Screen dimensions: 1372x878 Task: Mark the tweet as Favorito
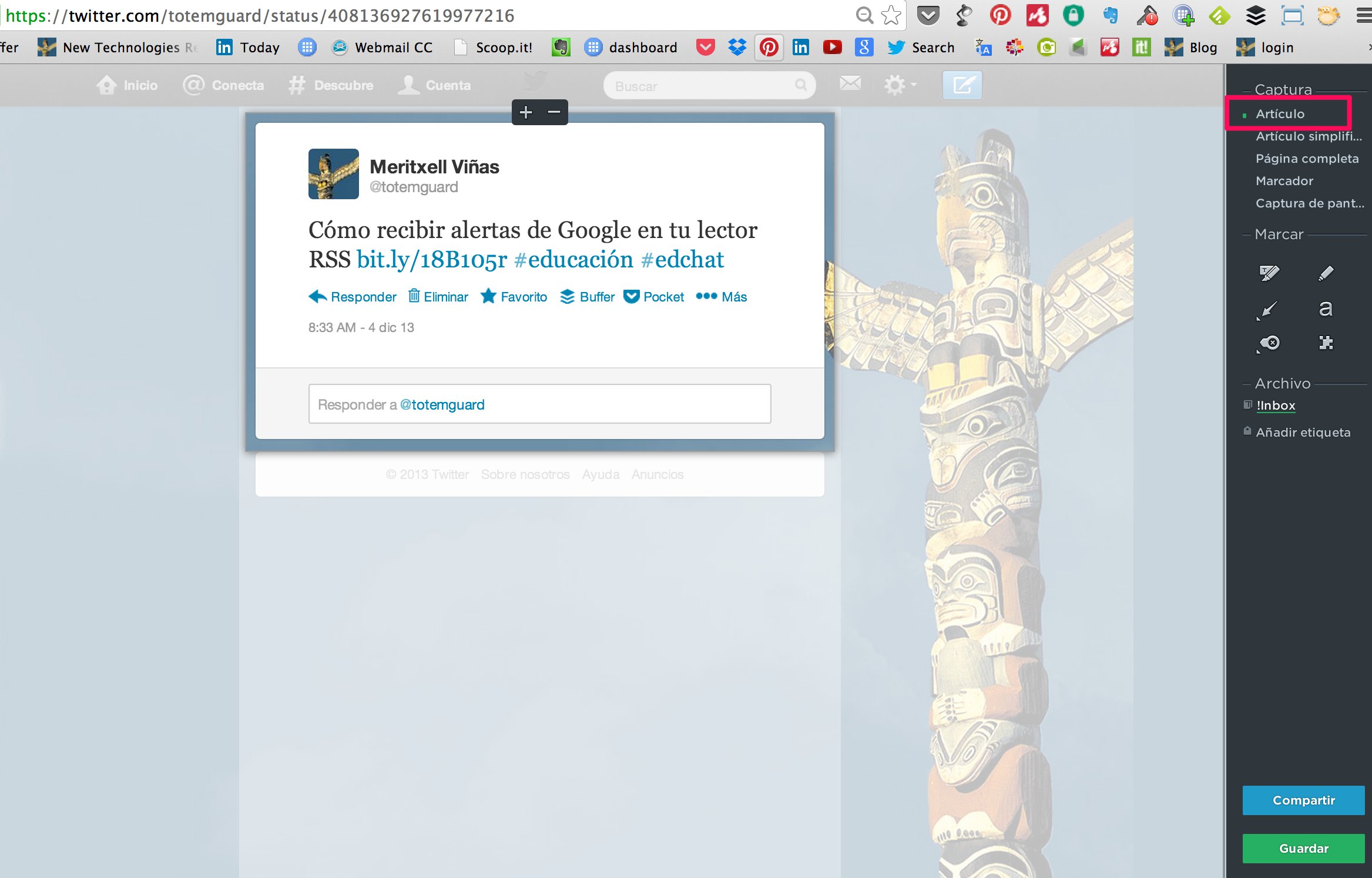tap(514, 297)
